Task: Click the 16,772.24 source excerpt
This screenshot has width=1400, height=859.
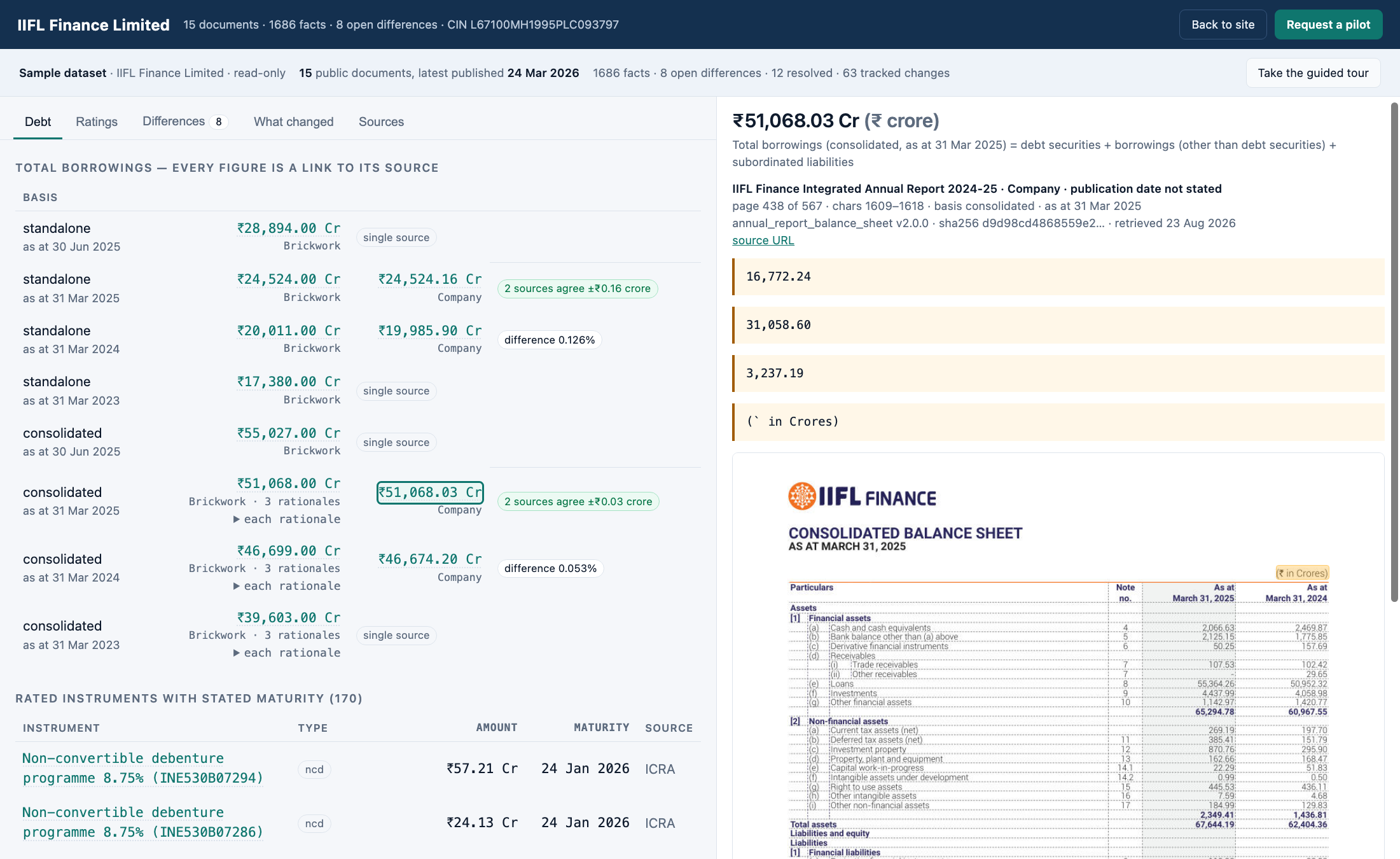Action: [x=1058, y=277]
